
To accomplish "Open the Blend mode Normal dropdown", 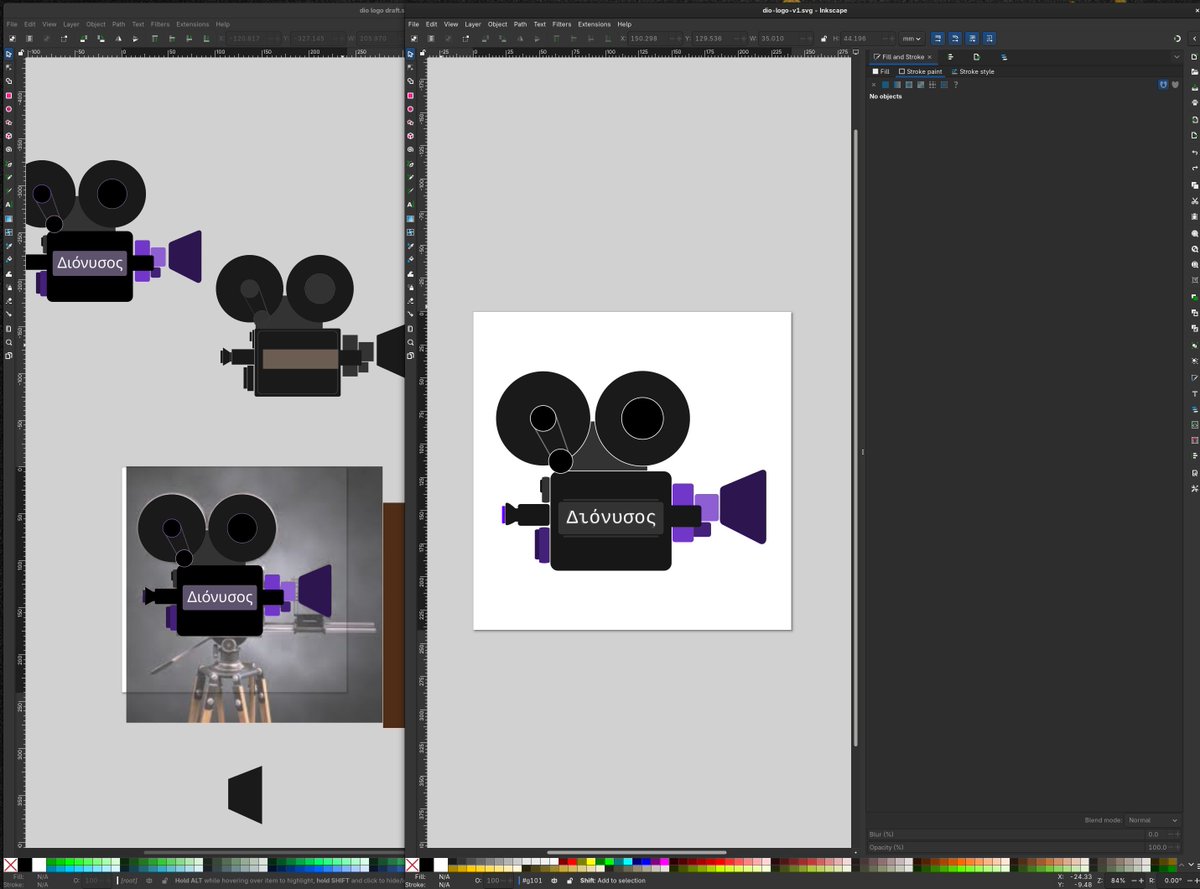I will pos(1151,820).
